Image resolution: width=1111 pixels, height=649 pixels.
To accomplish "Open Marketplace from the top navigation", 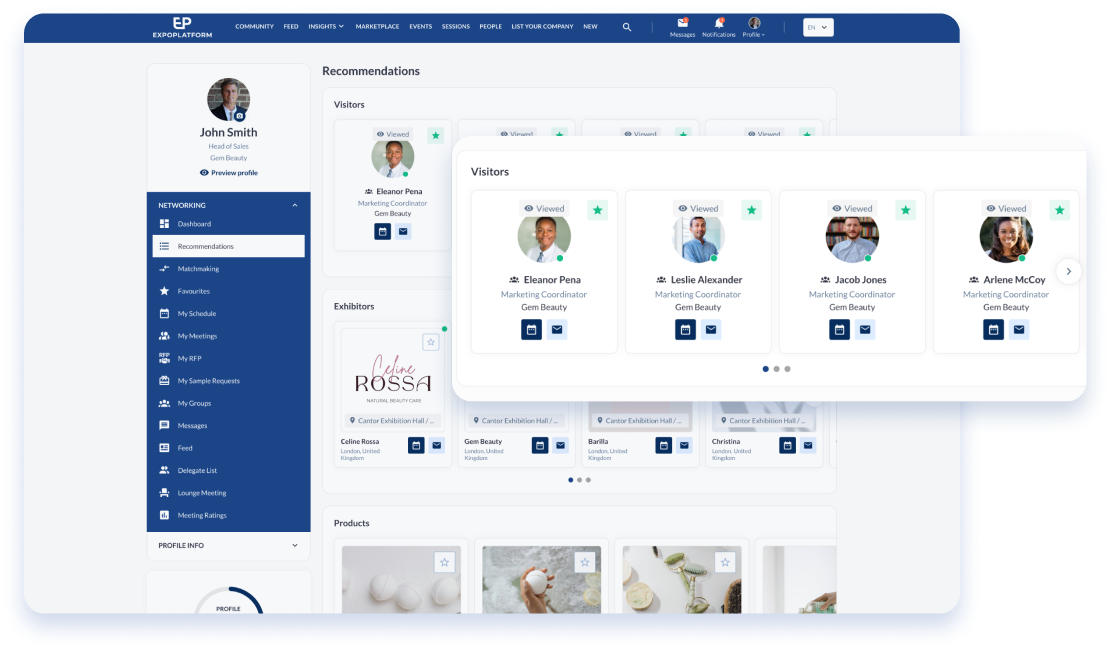I will click(x=376, y=27).
